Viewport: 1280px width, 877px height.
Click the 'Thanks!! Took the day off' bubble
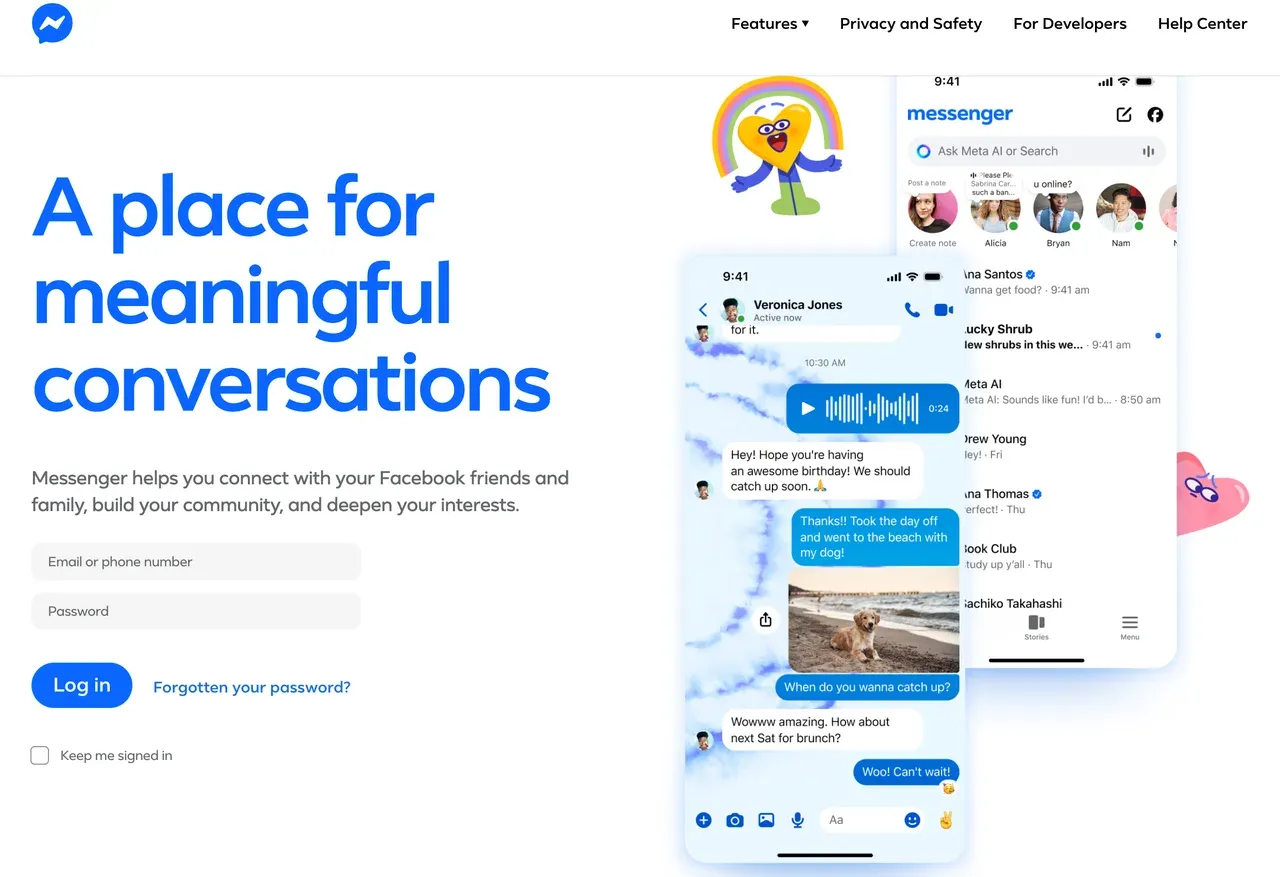point(875,537)
